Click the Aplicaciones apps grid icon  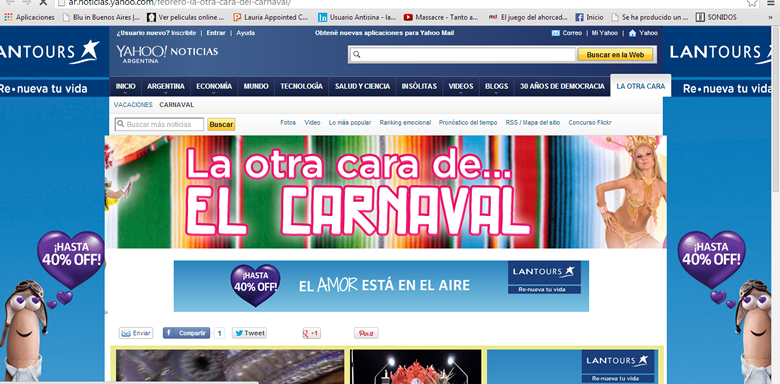pos(8,17)
